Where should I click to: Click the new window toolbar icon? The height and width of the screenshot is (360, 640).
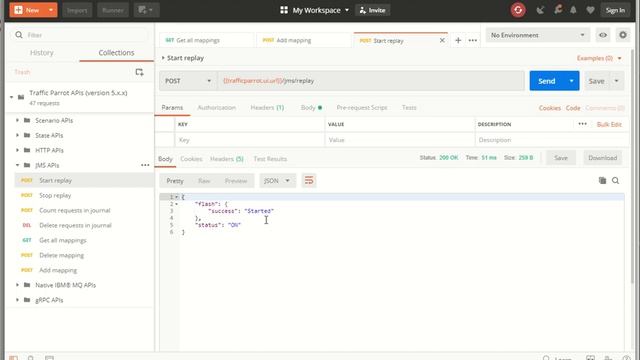pos(146,10)
